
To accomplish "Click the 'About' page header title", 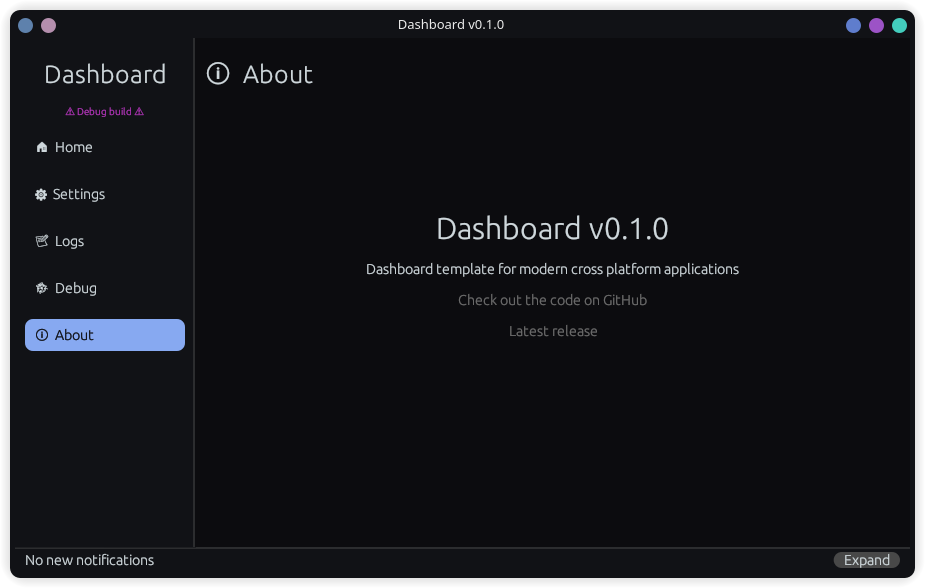I will pyautogui.click(x=278, y=74).
